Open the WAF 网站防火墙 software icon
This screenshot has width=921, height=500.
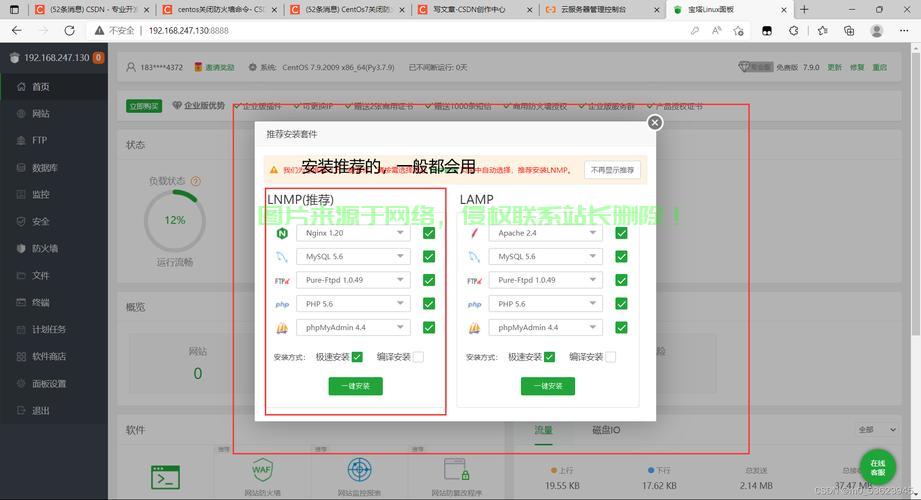pos(262,470)
